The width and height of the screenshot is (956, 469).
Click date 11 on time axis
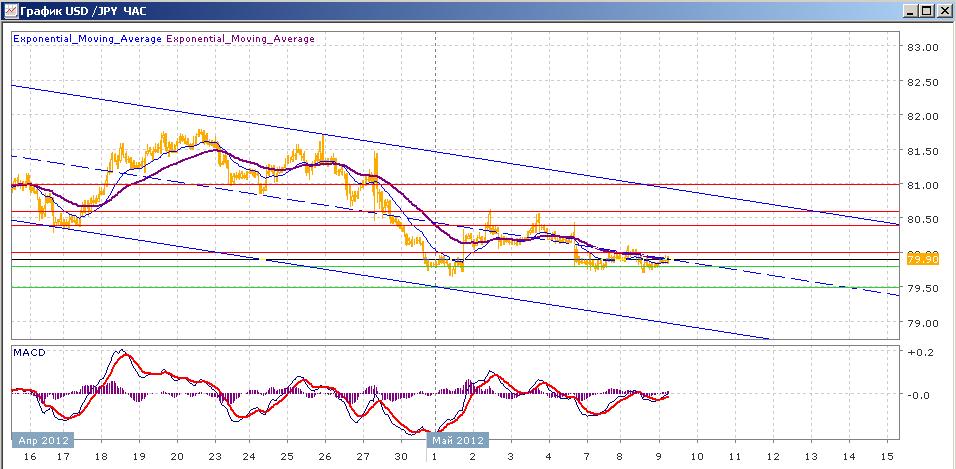pyautogui.click(x=735, y=456)
